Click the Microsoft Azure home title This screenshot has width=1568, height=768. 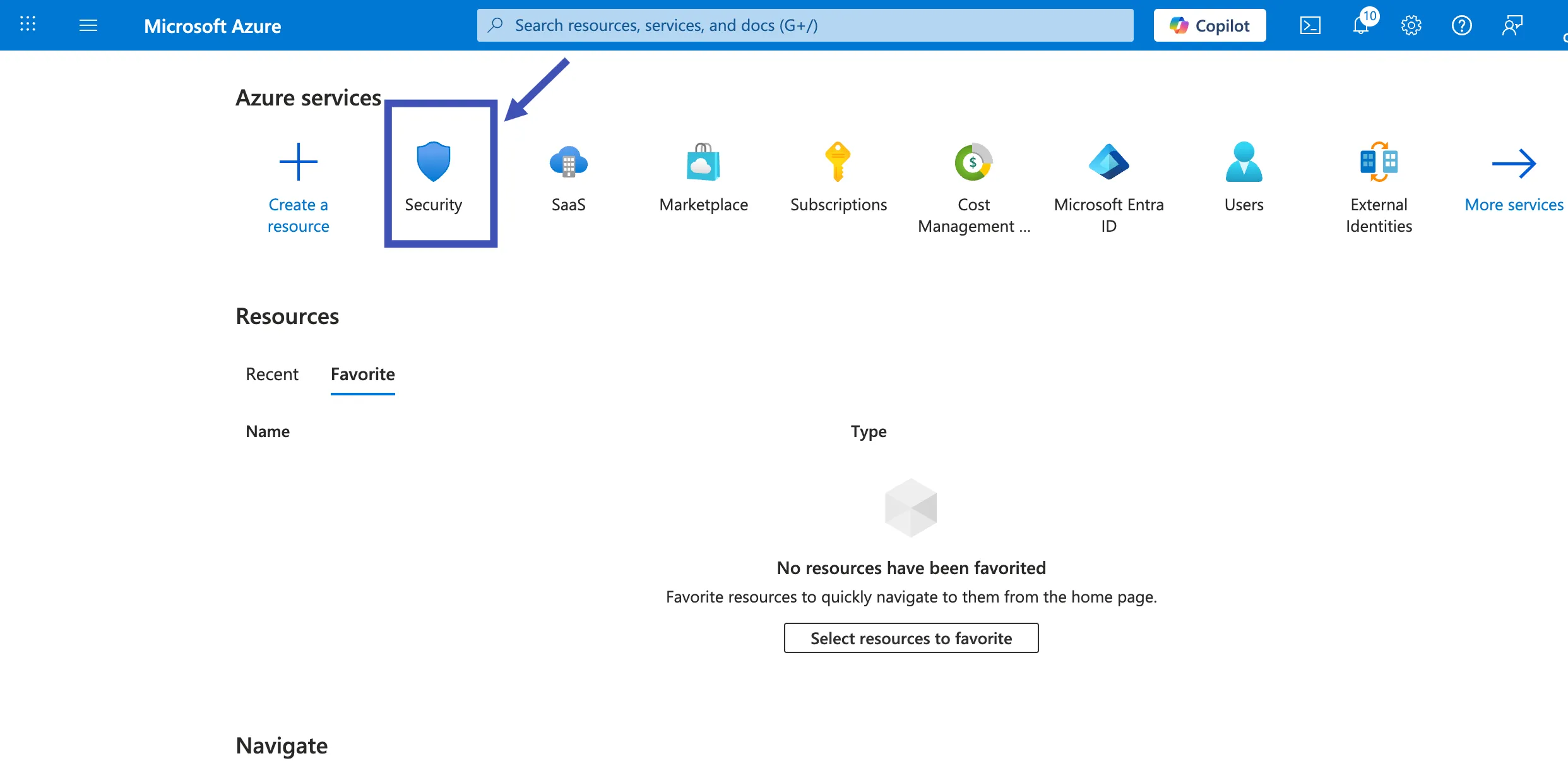coord(213,26)
